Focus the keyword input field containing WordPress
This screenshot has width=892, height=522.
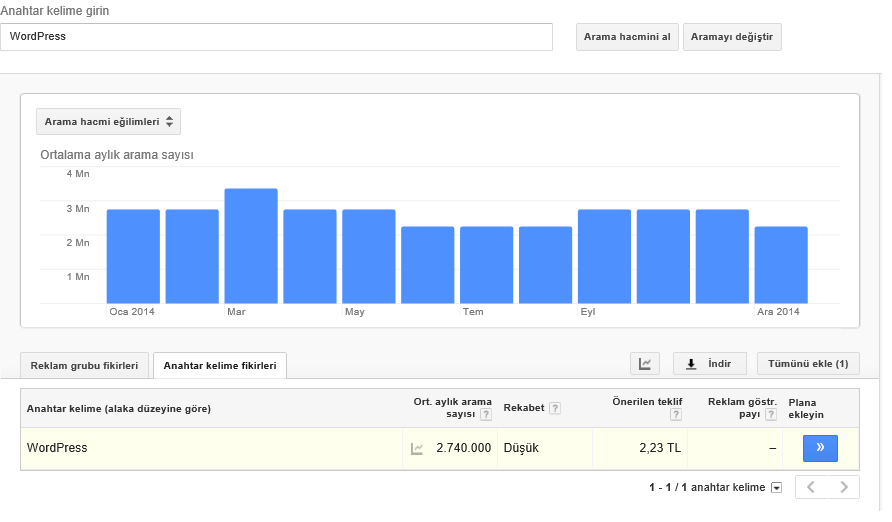(x=276, y=37)
